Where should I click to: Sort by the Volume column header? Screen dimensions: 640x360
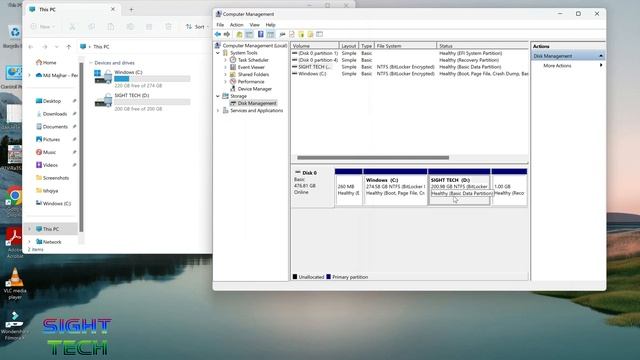tap(315, 46)
